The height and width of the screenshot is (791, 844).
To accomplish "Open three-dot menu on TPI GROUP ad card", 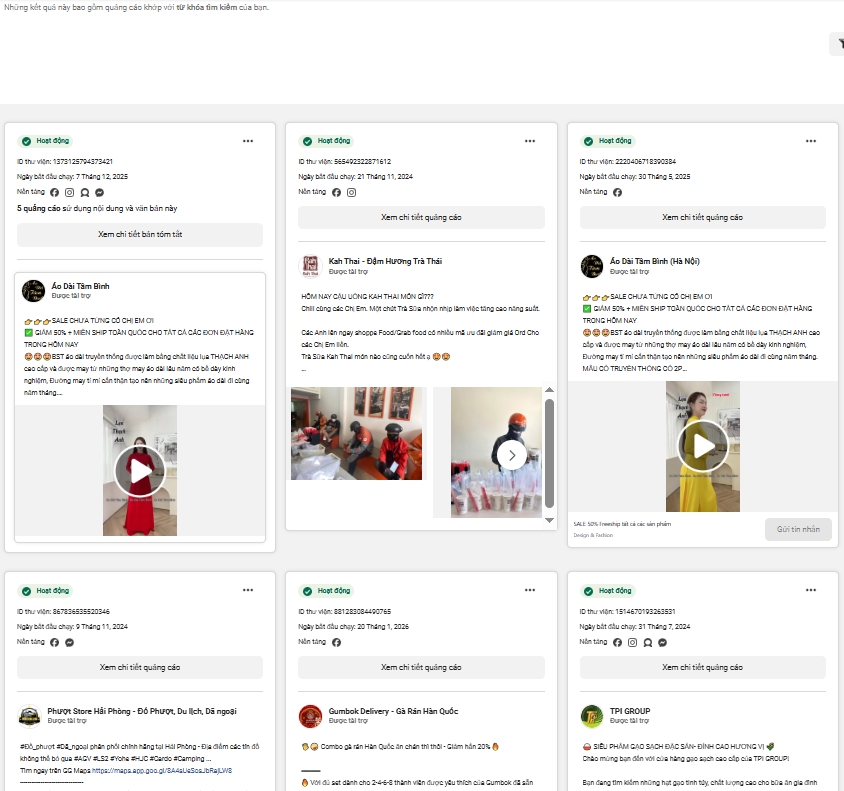I will click(x=810, y=591).
